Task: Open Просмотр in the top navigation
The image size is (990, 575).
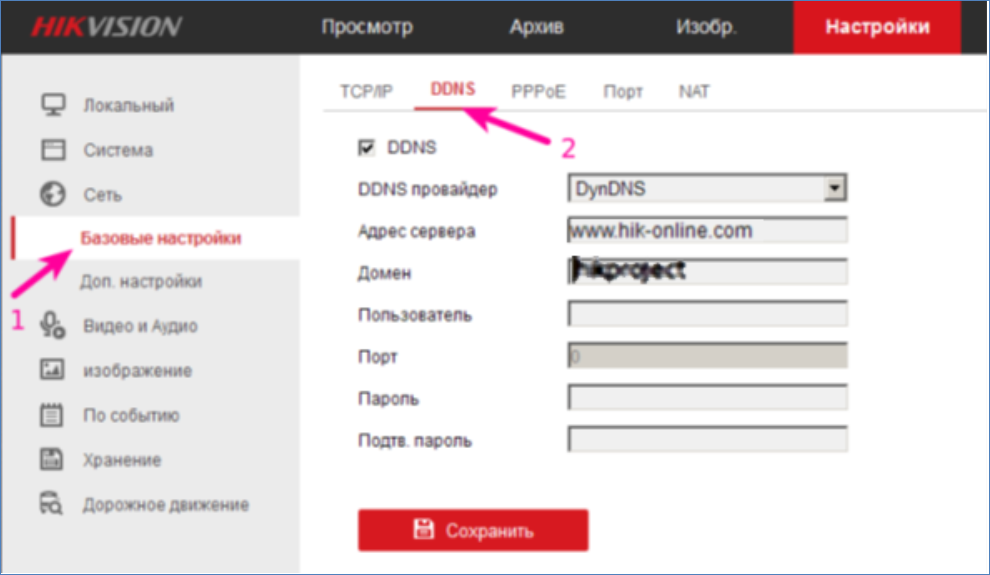Action: click(x=367, y=27)
